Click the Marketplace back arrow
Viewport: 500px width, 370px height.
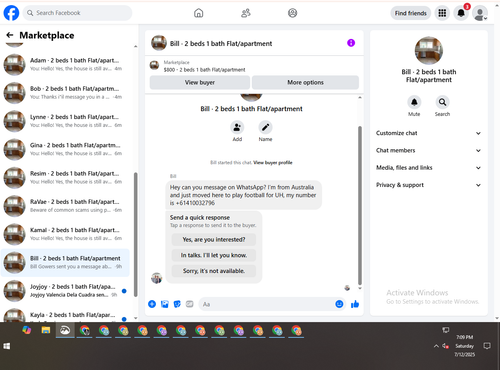click(x=10, y=35)
